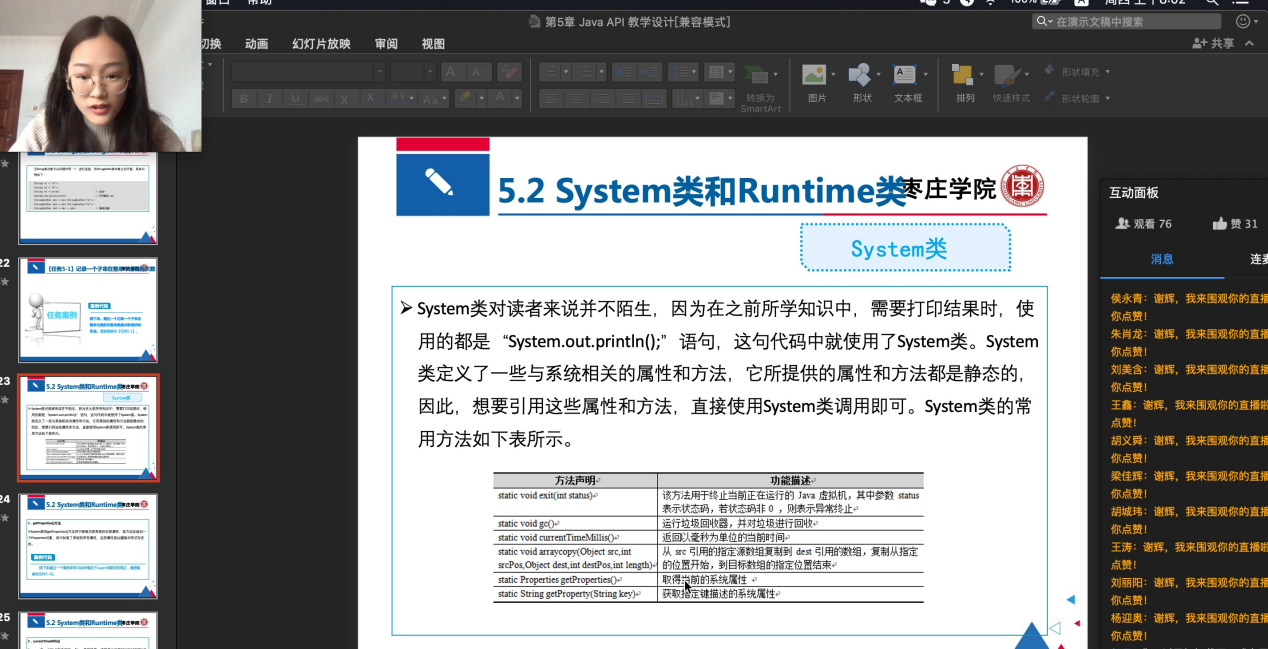Switch to the 审阅 ribbon tab

(x=386, y=44)
